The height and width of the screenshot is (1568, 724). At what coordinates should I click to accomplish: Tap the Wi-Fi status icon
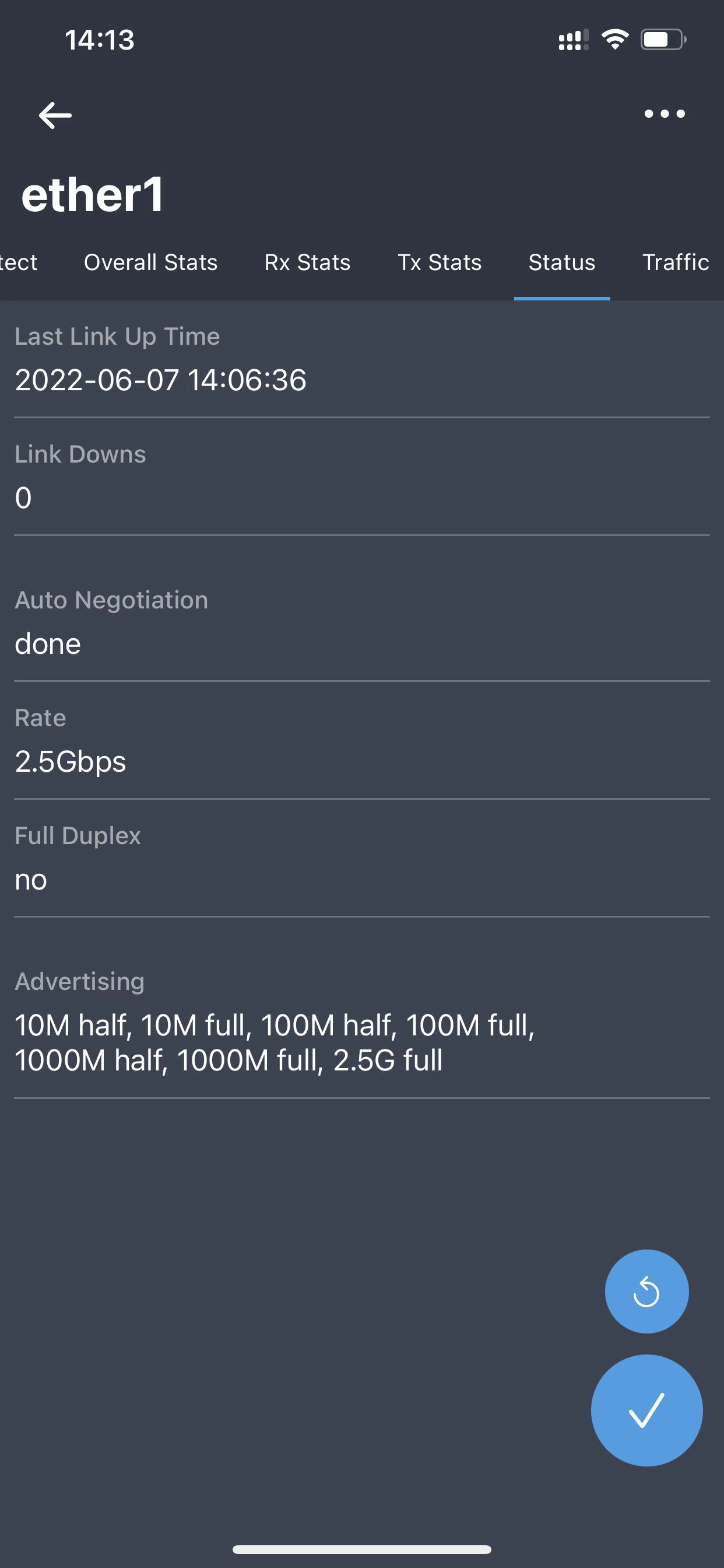click(x=614, y=40)
